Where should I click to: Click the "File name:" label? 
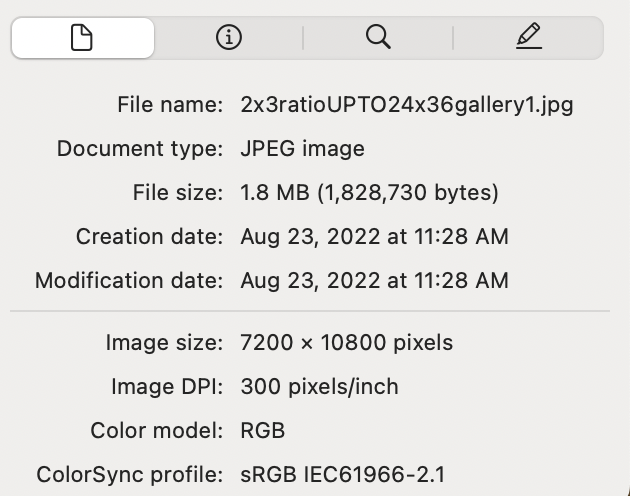point(169,105)
